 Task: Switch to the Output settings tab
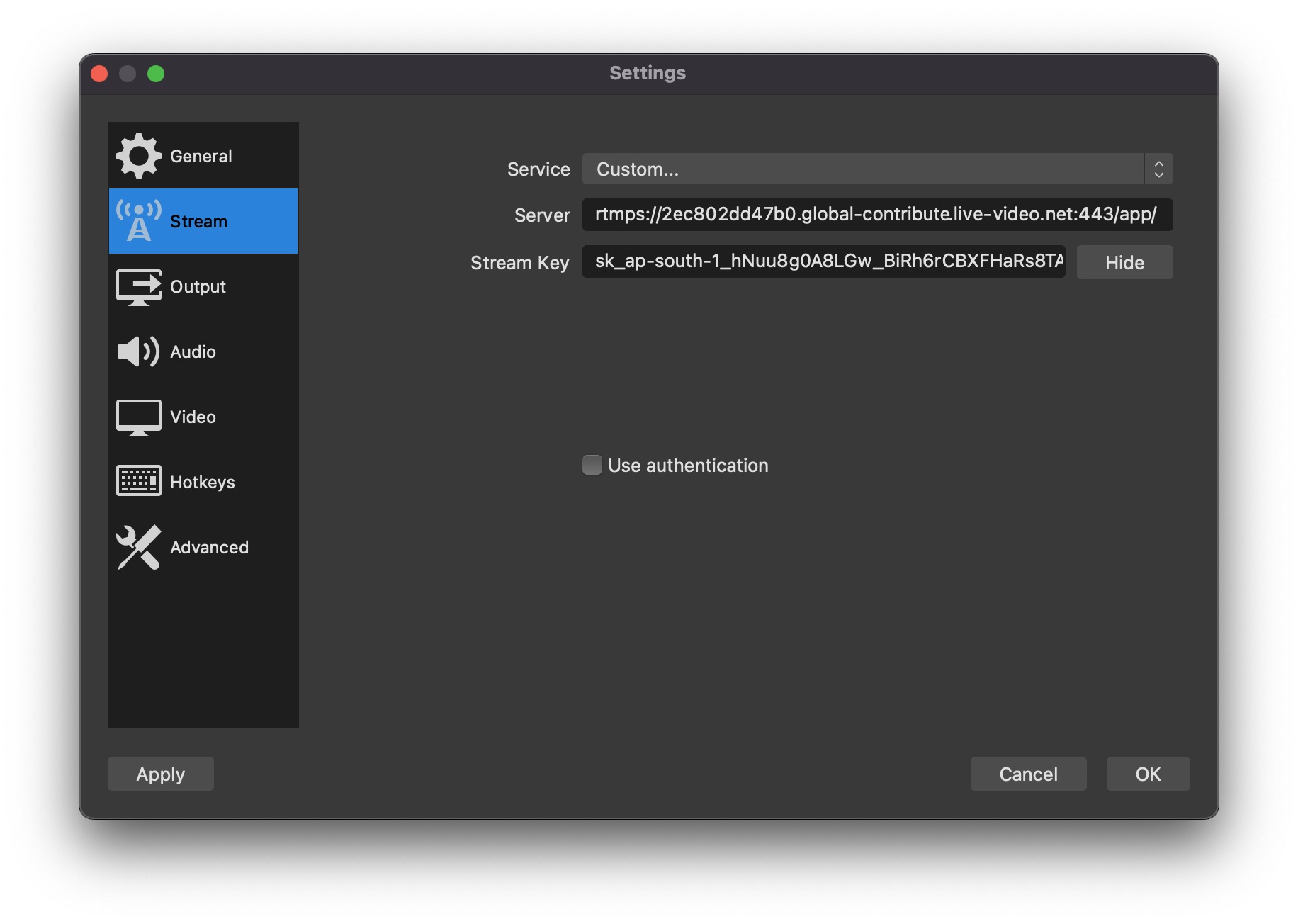point(198,287)
